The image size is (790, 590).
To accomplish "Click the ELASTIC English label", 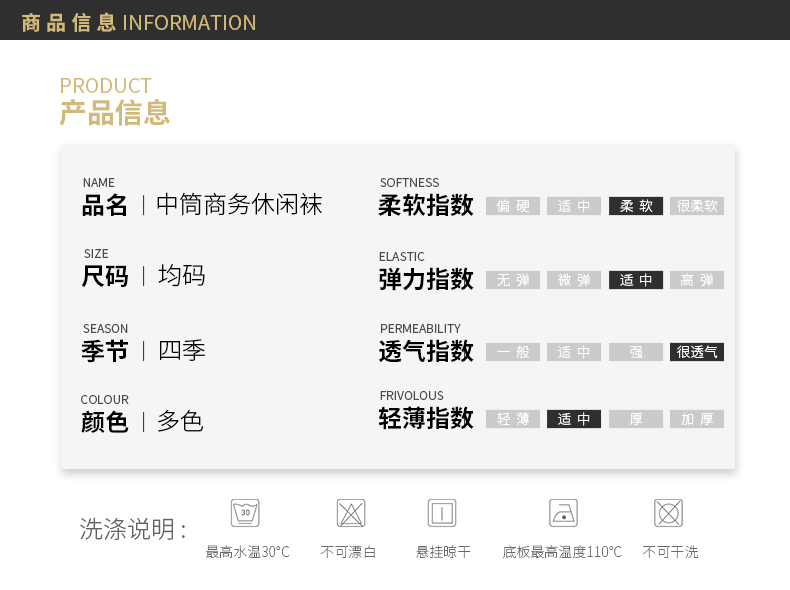I will tap(402, 256).
